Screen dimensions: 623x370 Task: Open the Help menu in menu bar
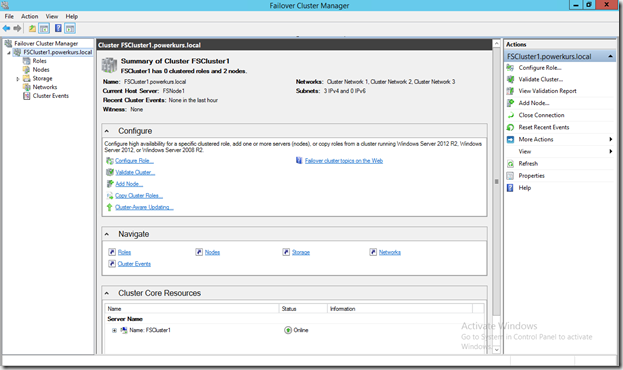(x=72, y=16)
